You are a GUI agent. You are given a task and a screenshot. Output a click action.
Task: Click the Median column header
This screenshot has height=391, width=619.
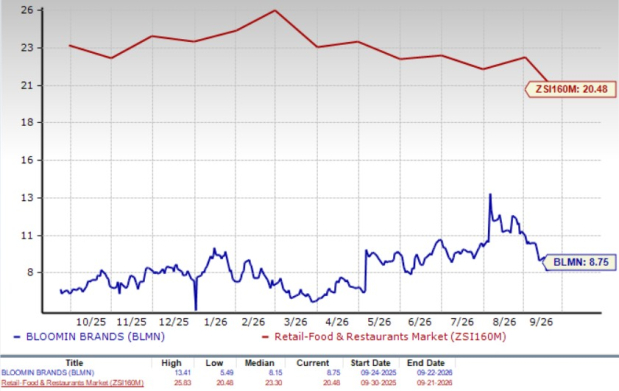tap(259, 363)
